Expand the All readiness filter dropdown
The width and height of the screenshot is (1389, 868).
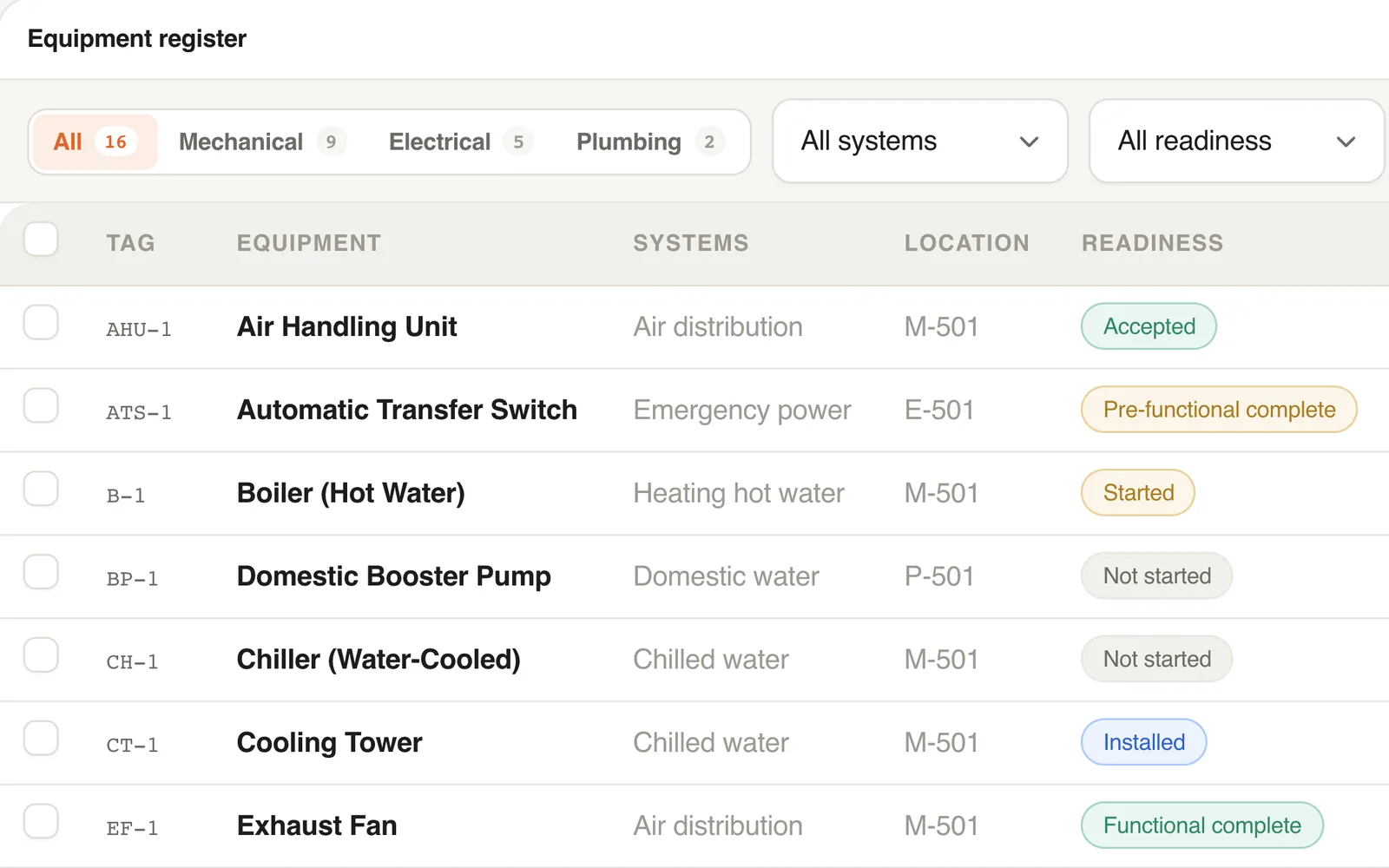[1237, 141]
